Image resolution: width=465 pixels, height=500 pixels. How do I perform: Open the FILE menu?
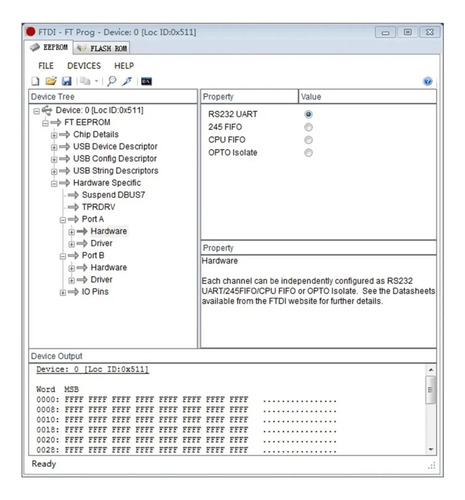(x=46, y=66)
